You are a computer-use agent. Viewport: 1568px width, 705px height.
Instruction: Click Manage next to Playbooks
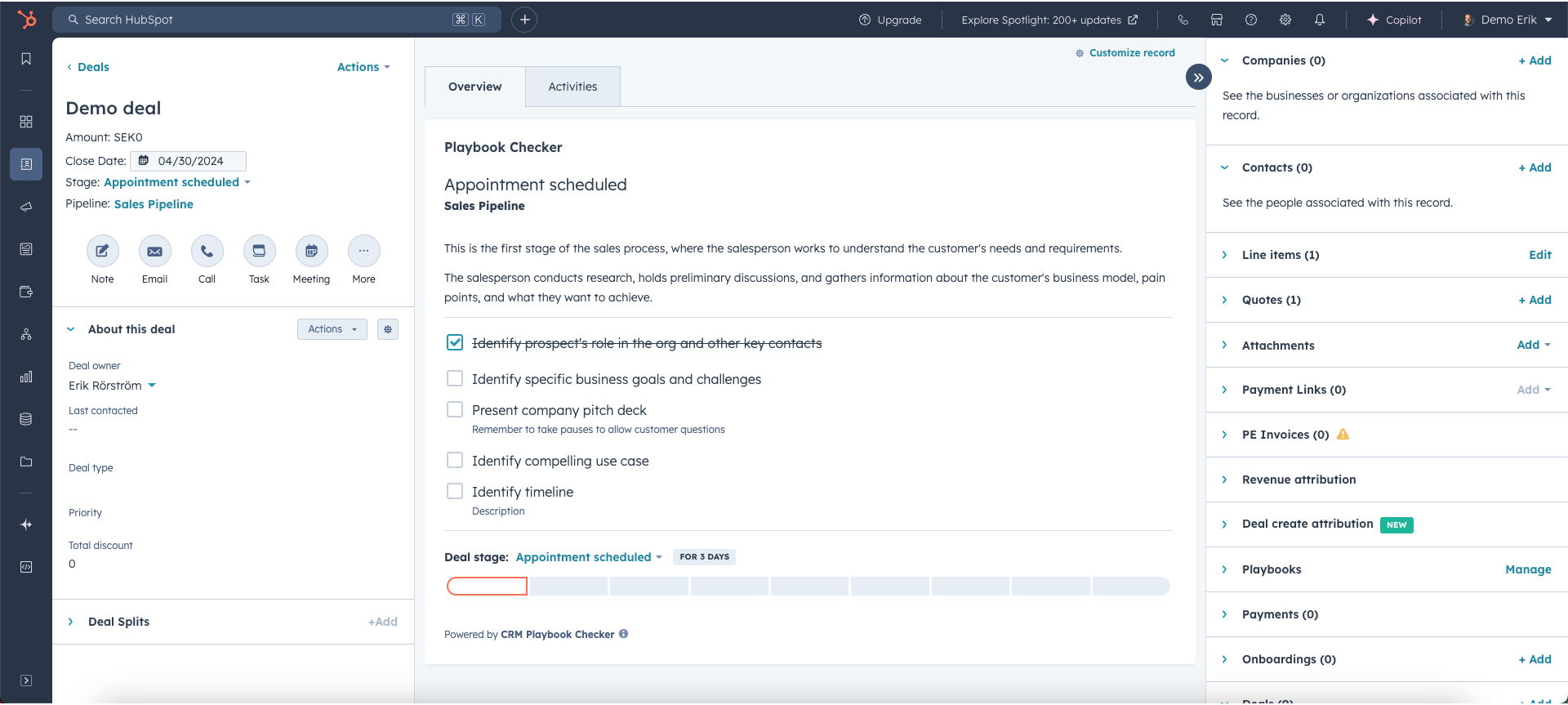click(x=1528, y=569)
